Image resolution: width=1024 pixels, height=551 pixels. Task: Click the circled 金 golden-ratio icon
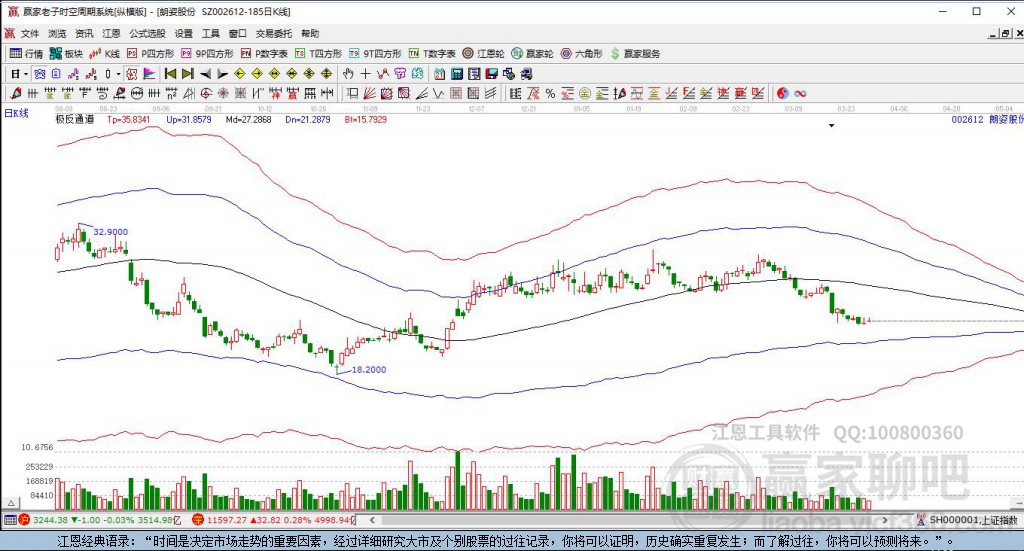pyautogui.click(x=584, y=93)
